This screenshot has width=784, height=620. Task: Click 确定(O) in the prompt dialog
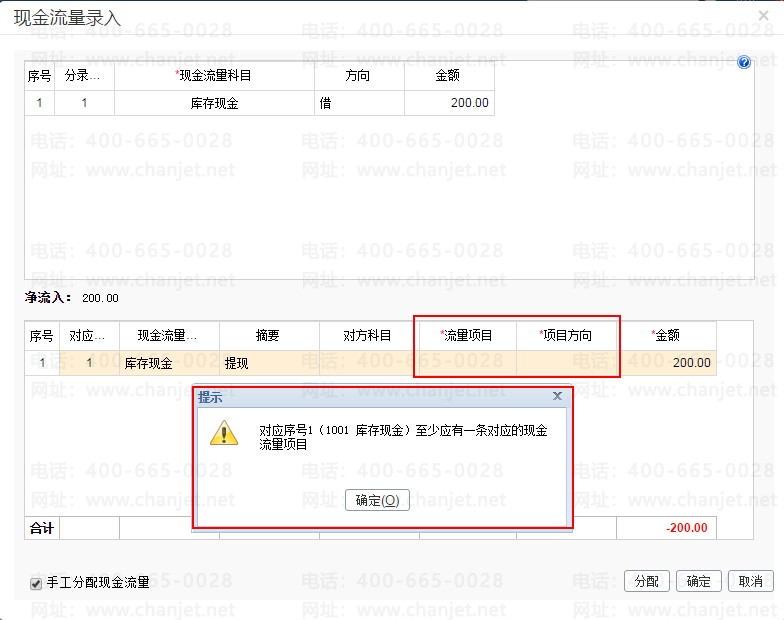click(x=377, y=500)
